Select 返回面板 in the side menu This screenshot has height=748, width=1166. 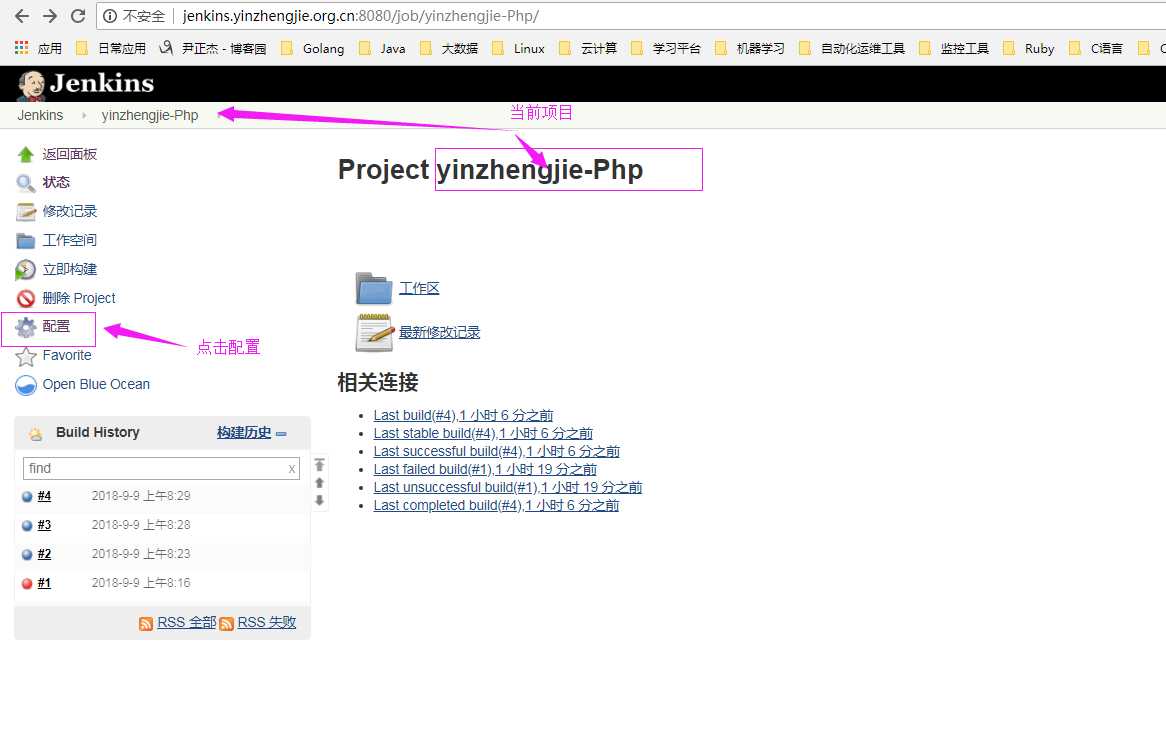[70, 154]
